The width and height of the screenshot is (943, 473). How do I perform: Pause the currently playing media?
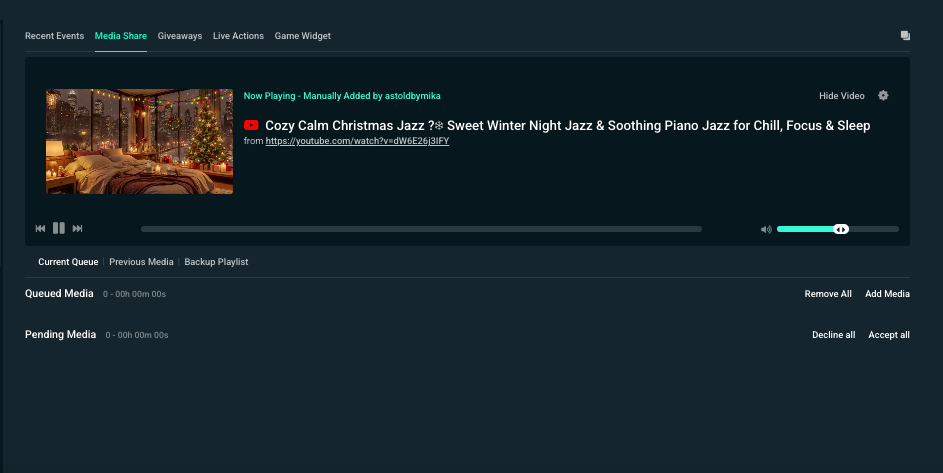(x=59, y=229)
